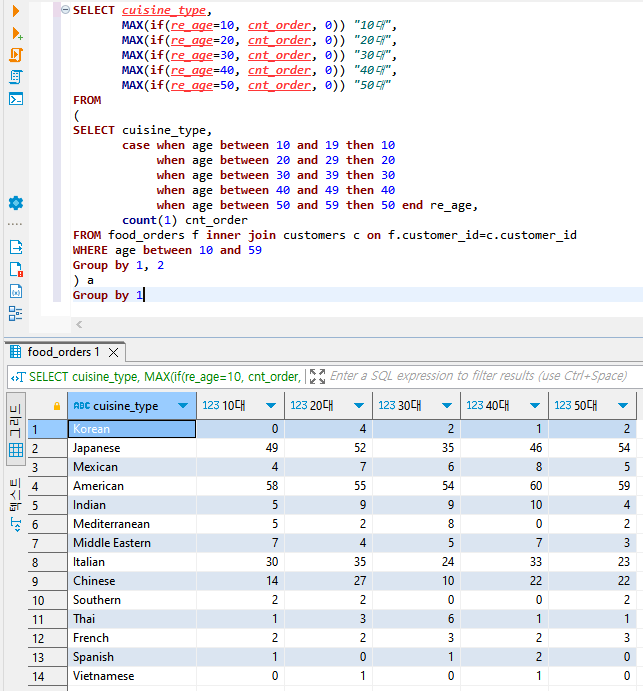Screen dimensions: 643x691
Task: Close the food_orders 1 result tab
Action: (x=114, y=352)
